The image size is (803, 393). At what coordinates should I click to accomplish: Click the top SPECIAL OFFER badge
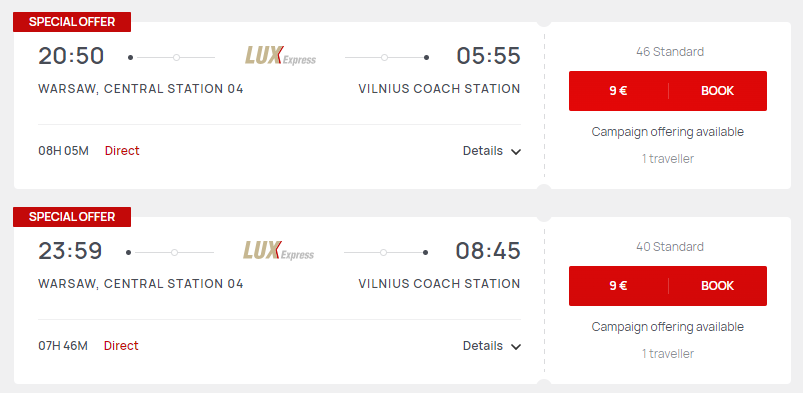click(x=72, y=22)
